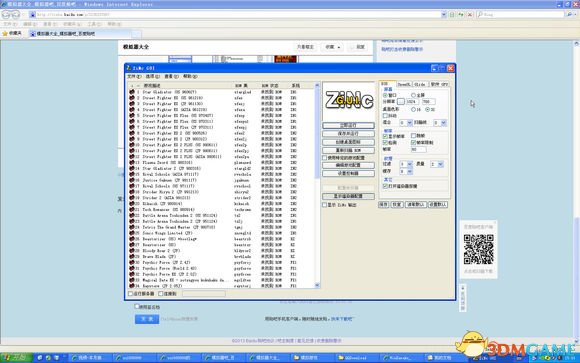The height and width of the screenshot is (363, 580).
Task: Click the icon of row 25 Sonic Wings Limited
Action: [132, 233]
